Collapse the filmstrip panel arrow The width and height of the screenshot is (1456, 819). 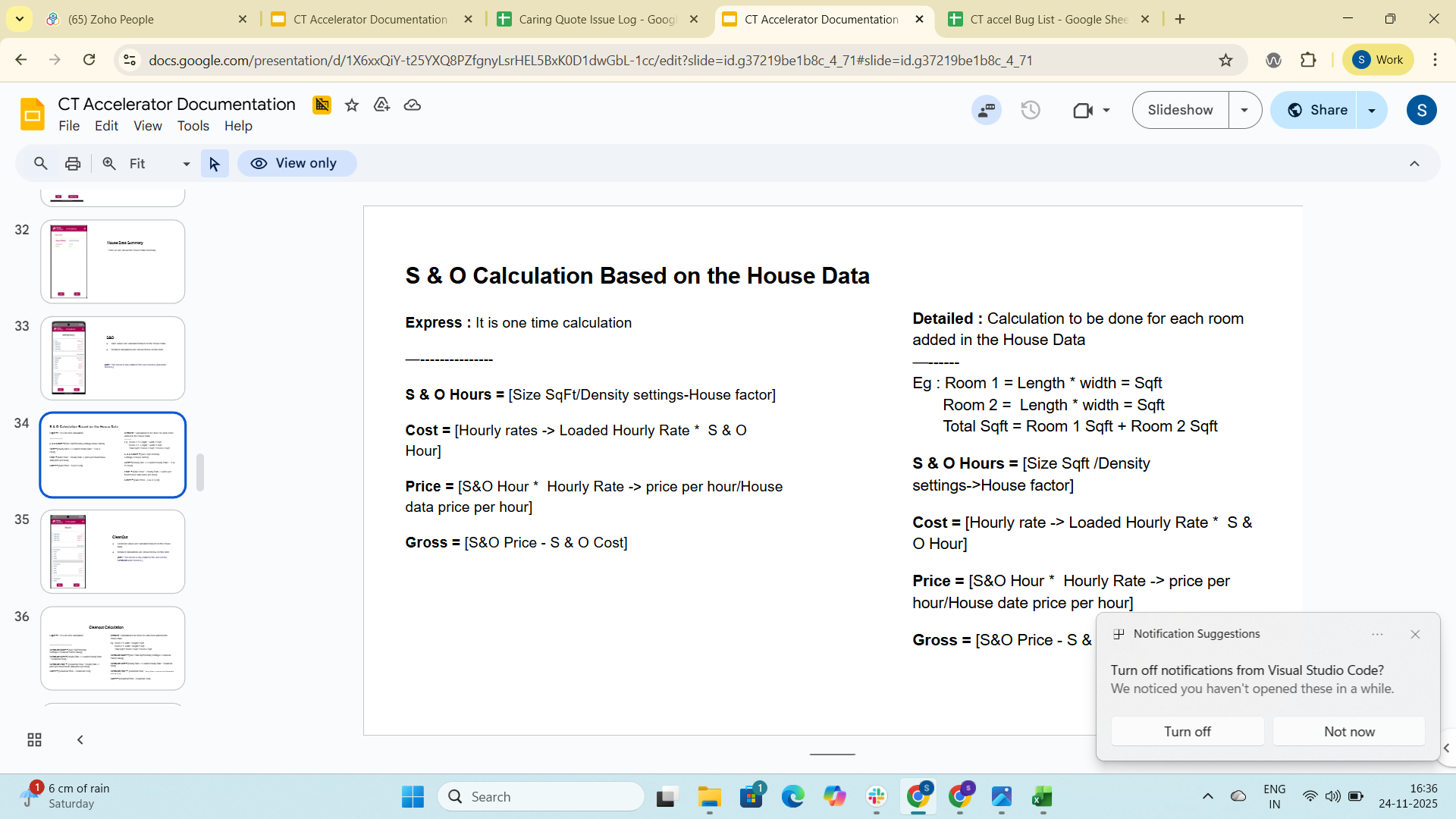coord(80,740)
